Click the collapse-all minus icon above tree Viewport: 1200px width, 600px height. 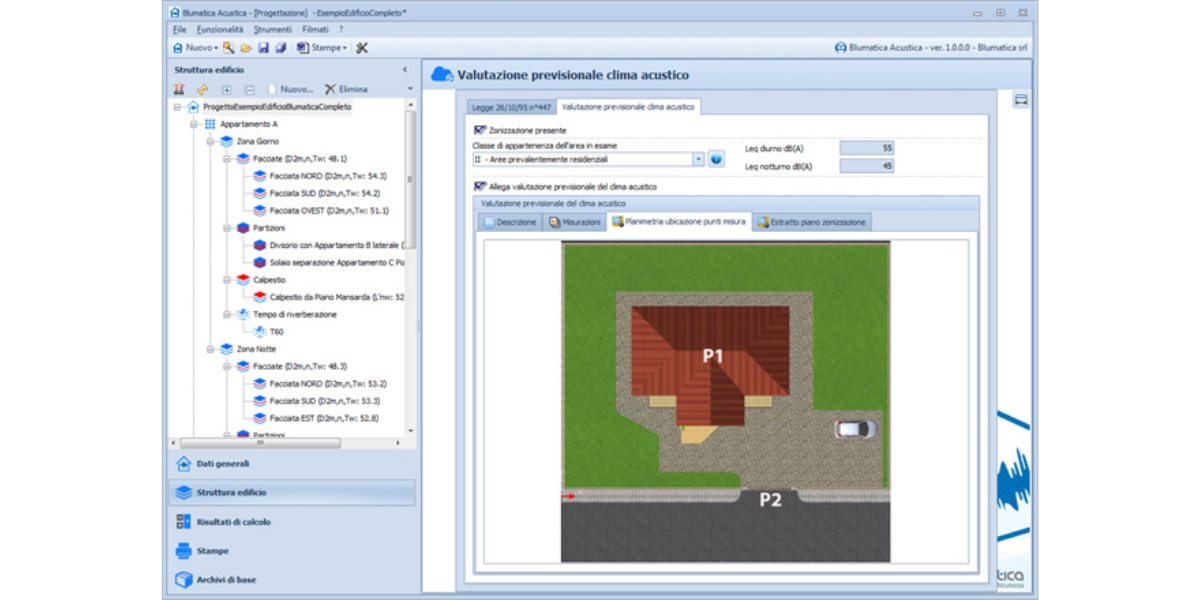tap(250, 89)
